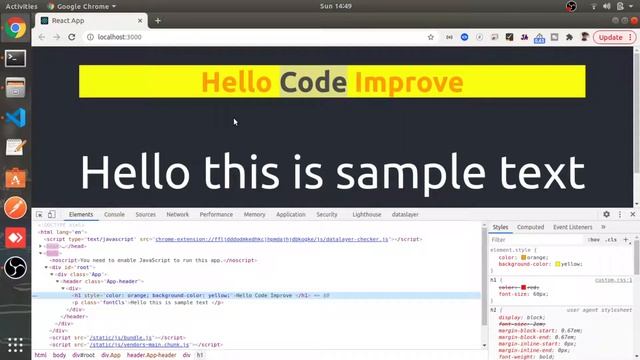Switch to the Computed styles tab
Screen dimensions: 640x360
point(531,227)
